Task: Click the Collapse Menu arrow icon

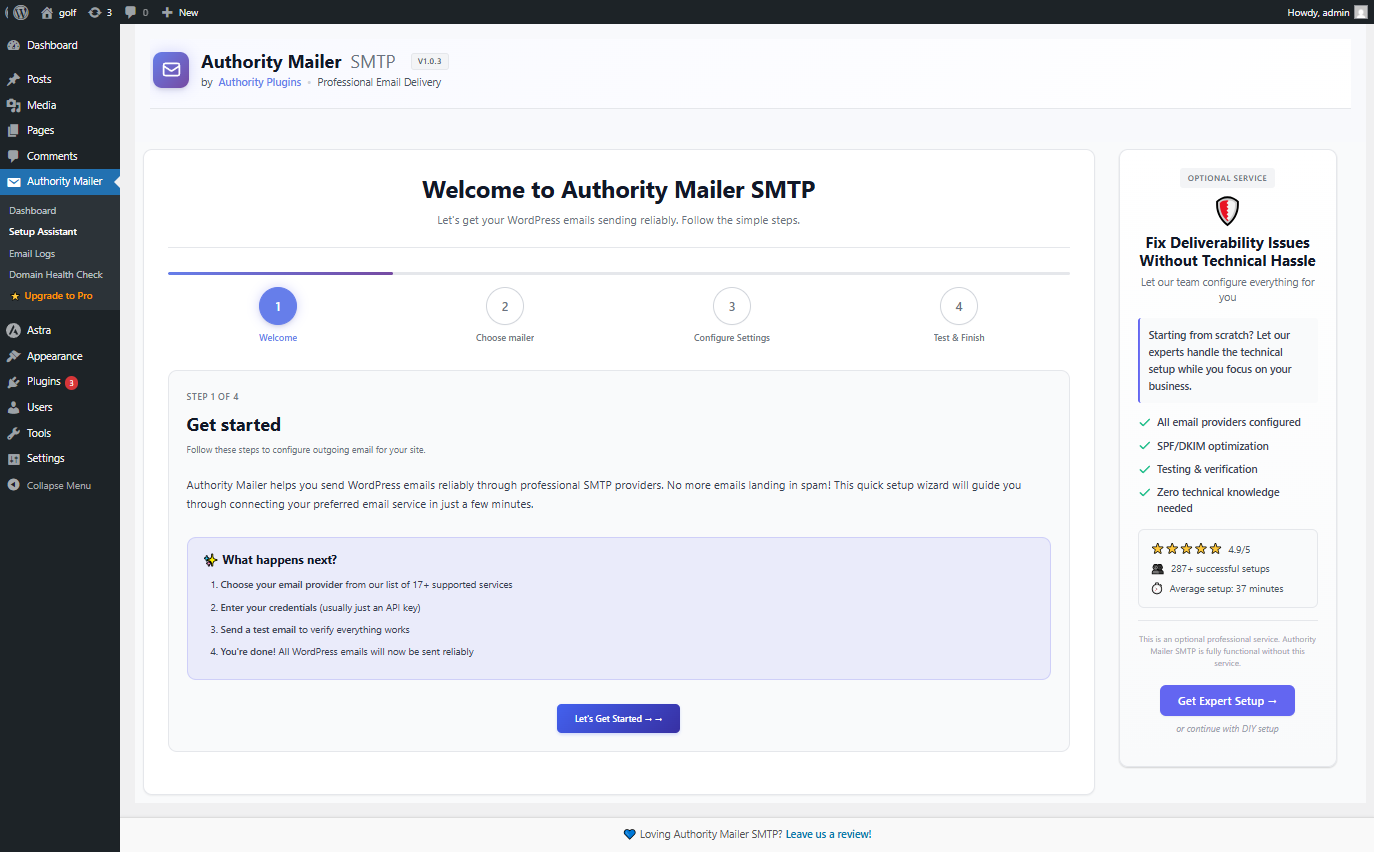Action: click(13, 485)
